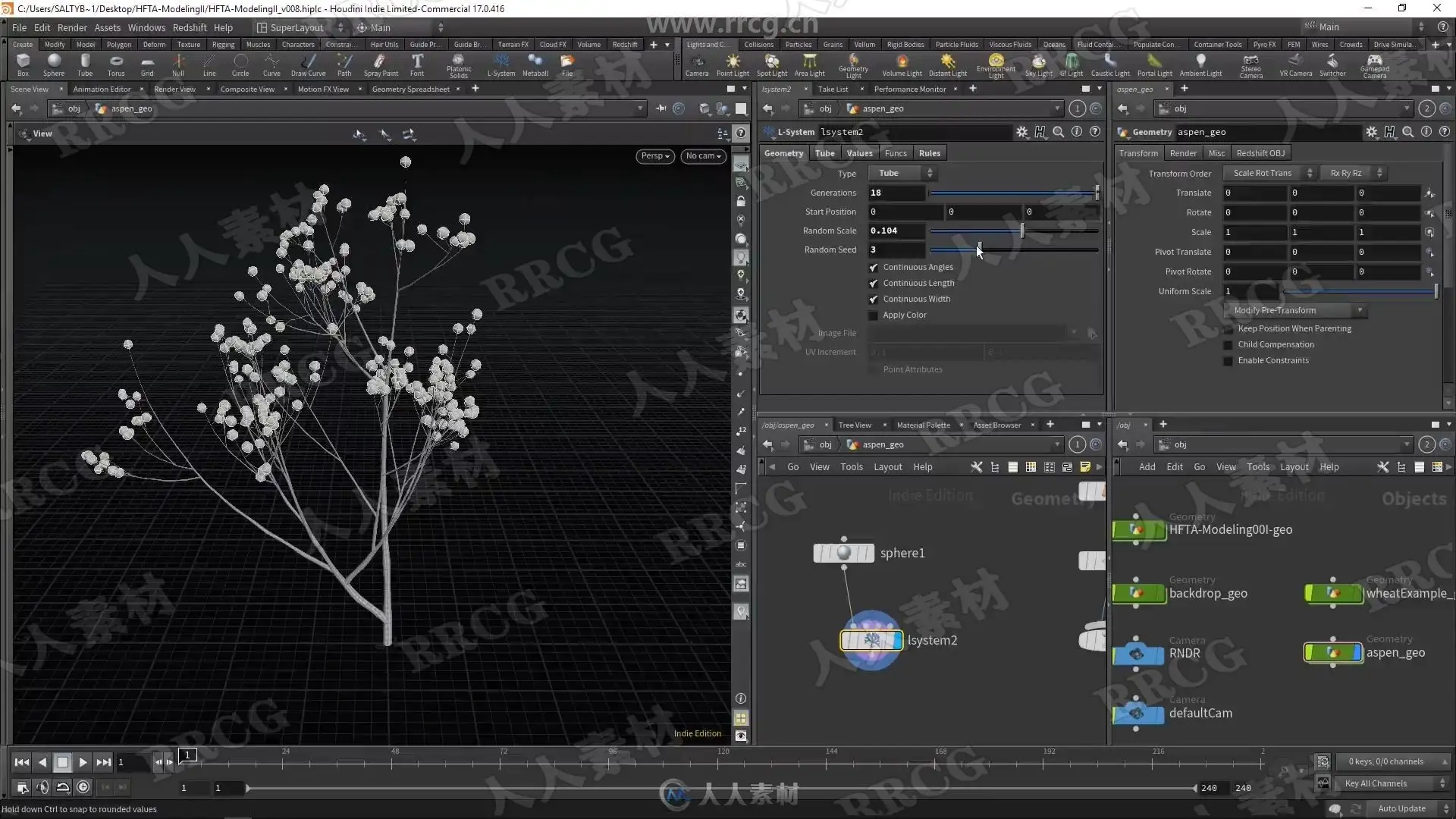Uncheck the Continuous Angles checkbox
The image size is (1456, 819).
(873, 268)
